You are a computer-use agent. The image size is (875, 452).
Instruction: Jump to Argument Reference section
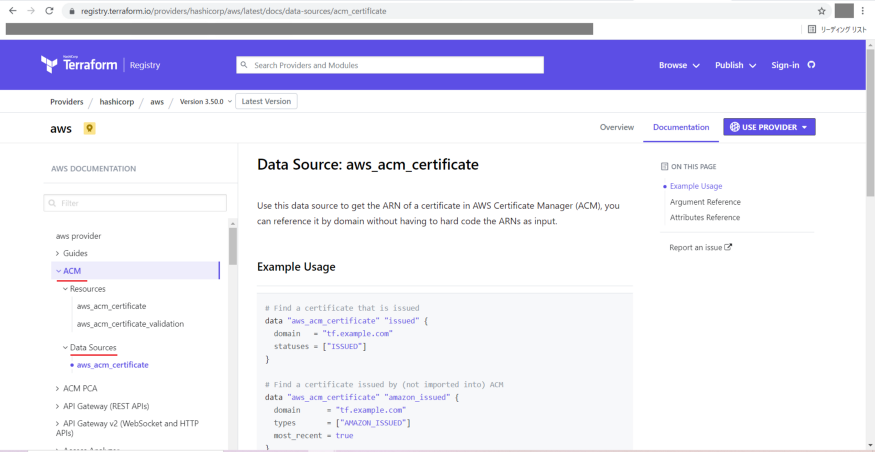point(705,201)
